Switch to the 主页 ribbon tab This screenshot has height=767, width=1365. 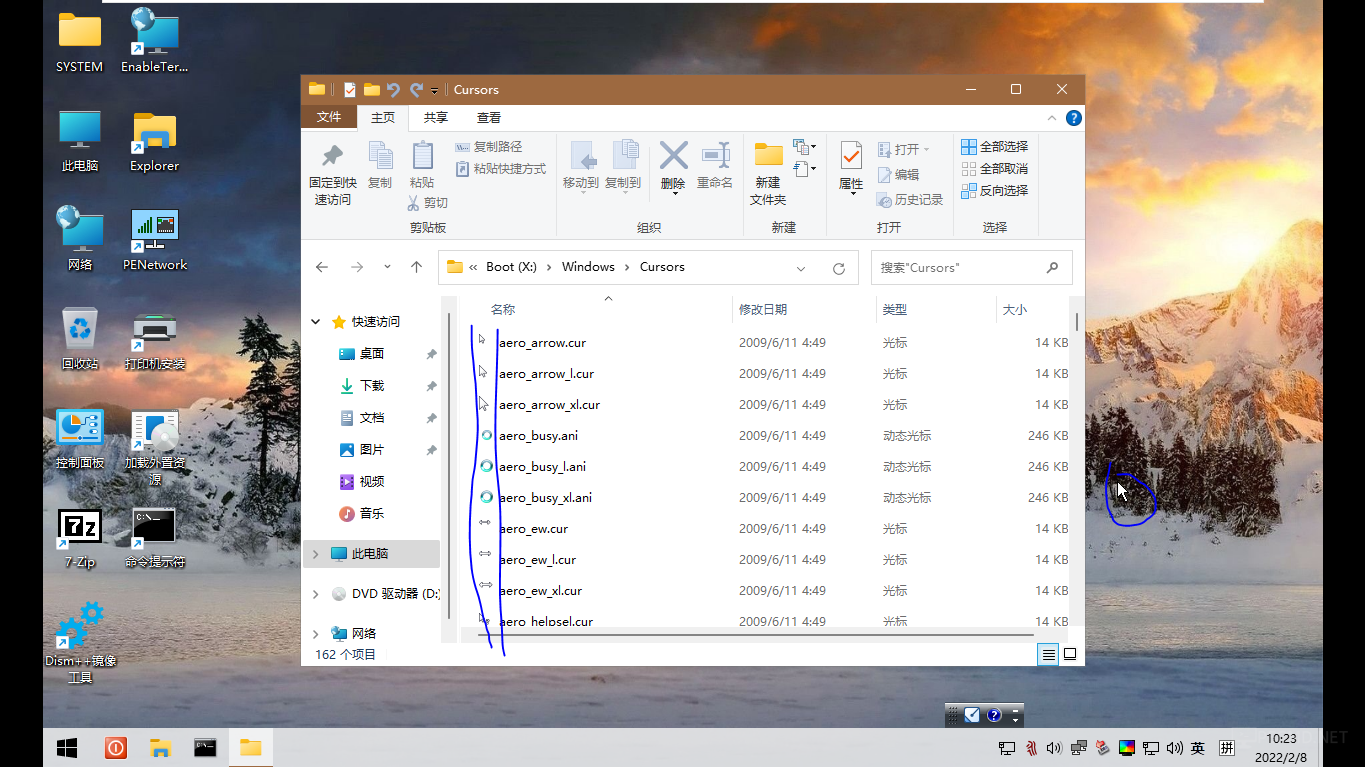(383, 117)
